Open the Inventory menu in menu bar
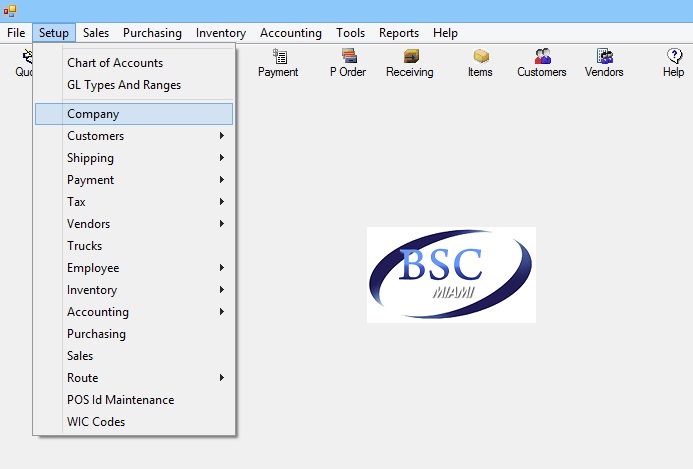The image size is (693, 469). [221, 33]
